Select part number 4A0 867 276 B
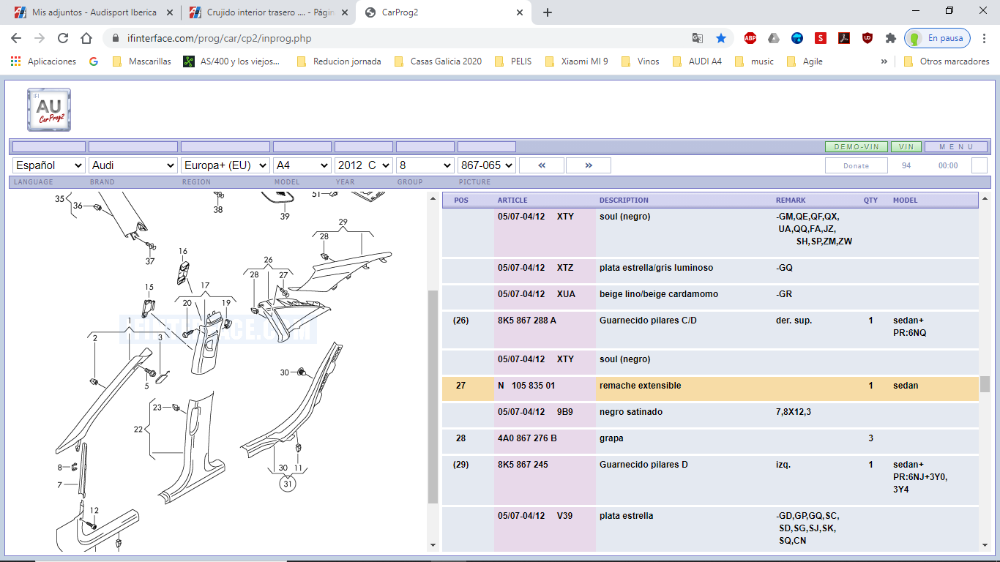Screen dimensions: 1000x562 (527, 438)
